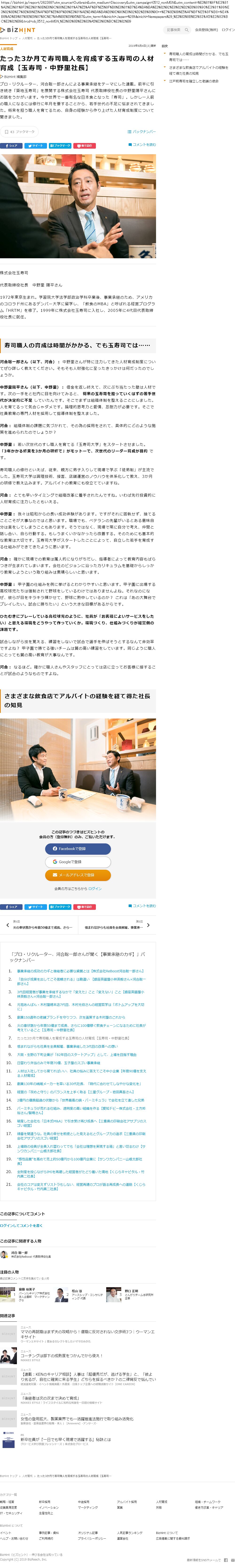Click the bookmark icon with count 43

(20, 131)
